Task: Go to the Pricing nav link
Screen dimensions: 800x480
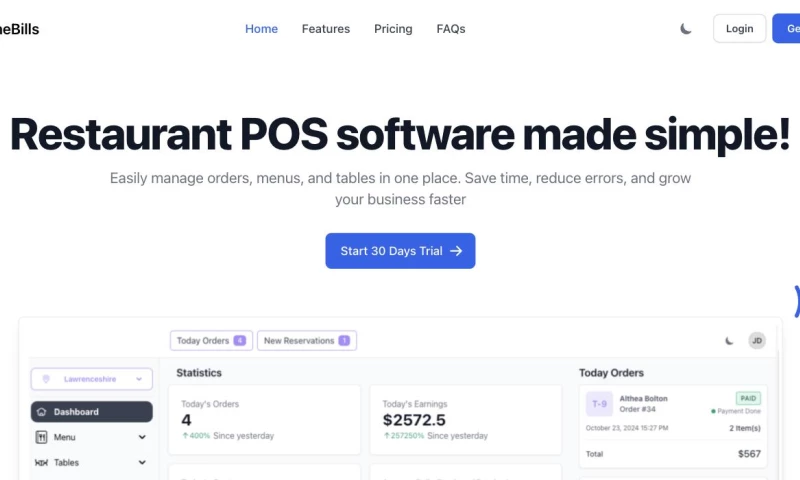Action: point(393,29)
